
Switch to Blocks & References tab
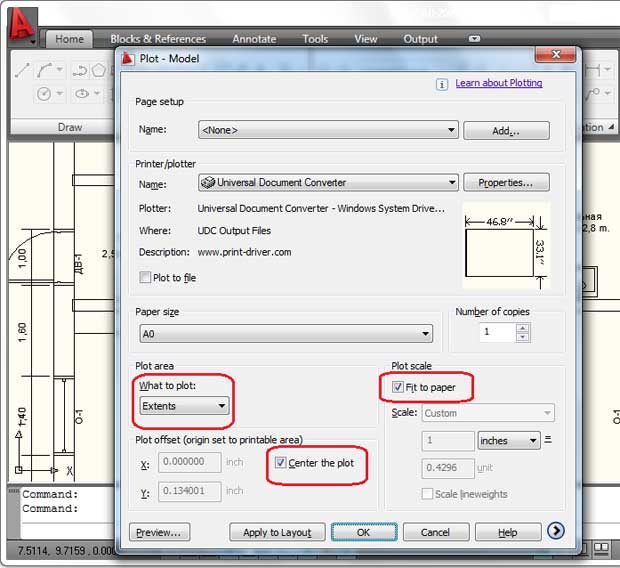pos(158,39)
